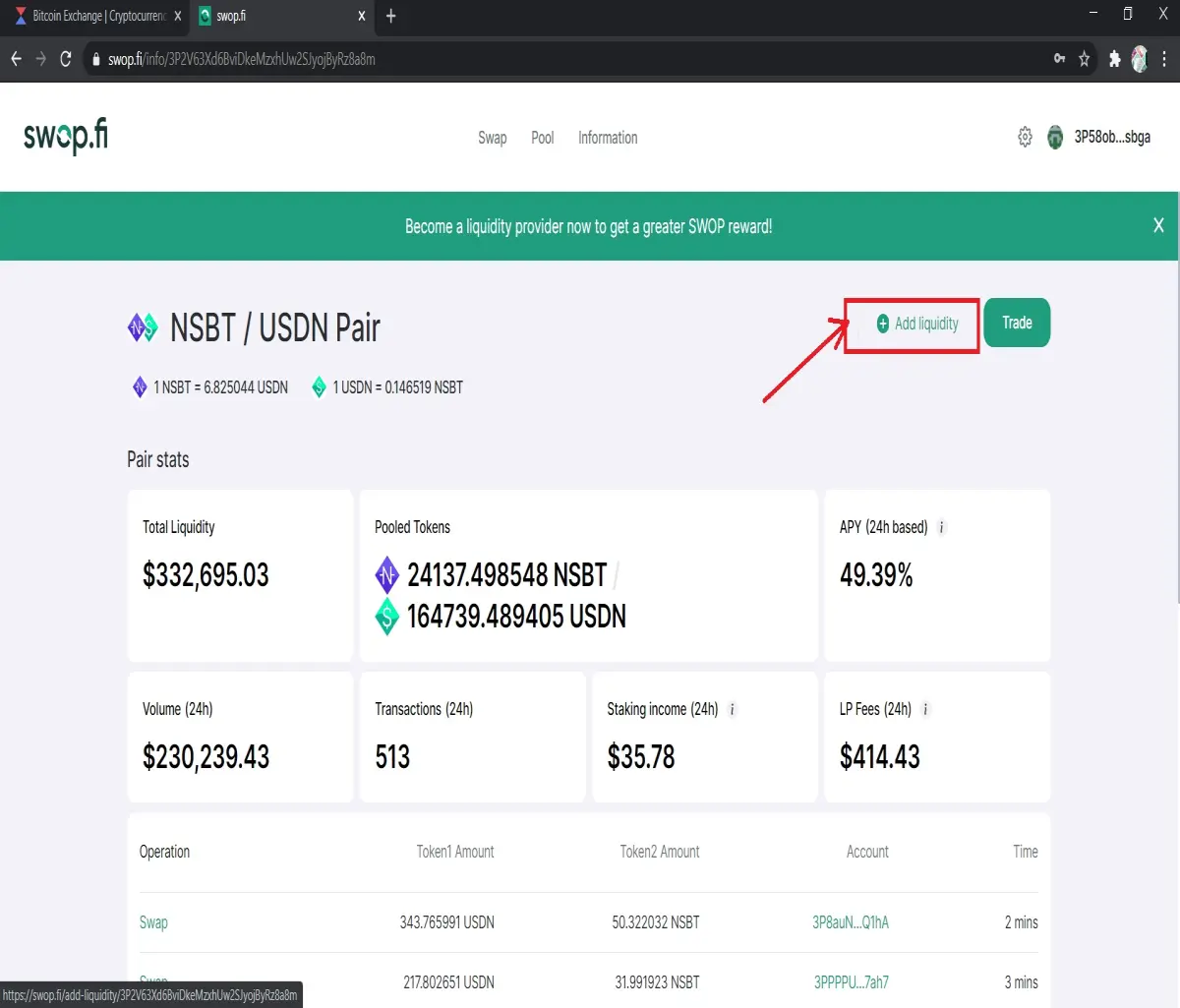The height and width of the screenshot is (1008, 1180).
Task: Click the Volume (24h) value $230,239.43
Action: point(206,757)
